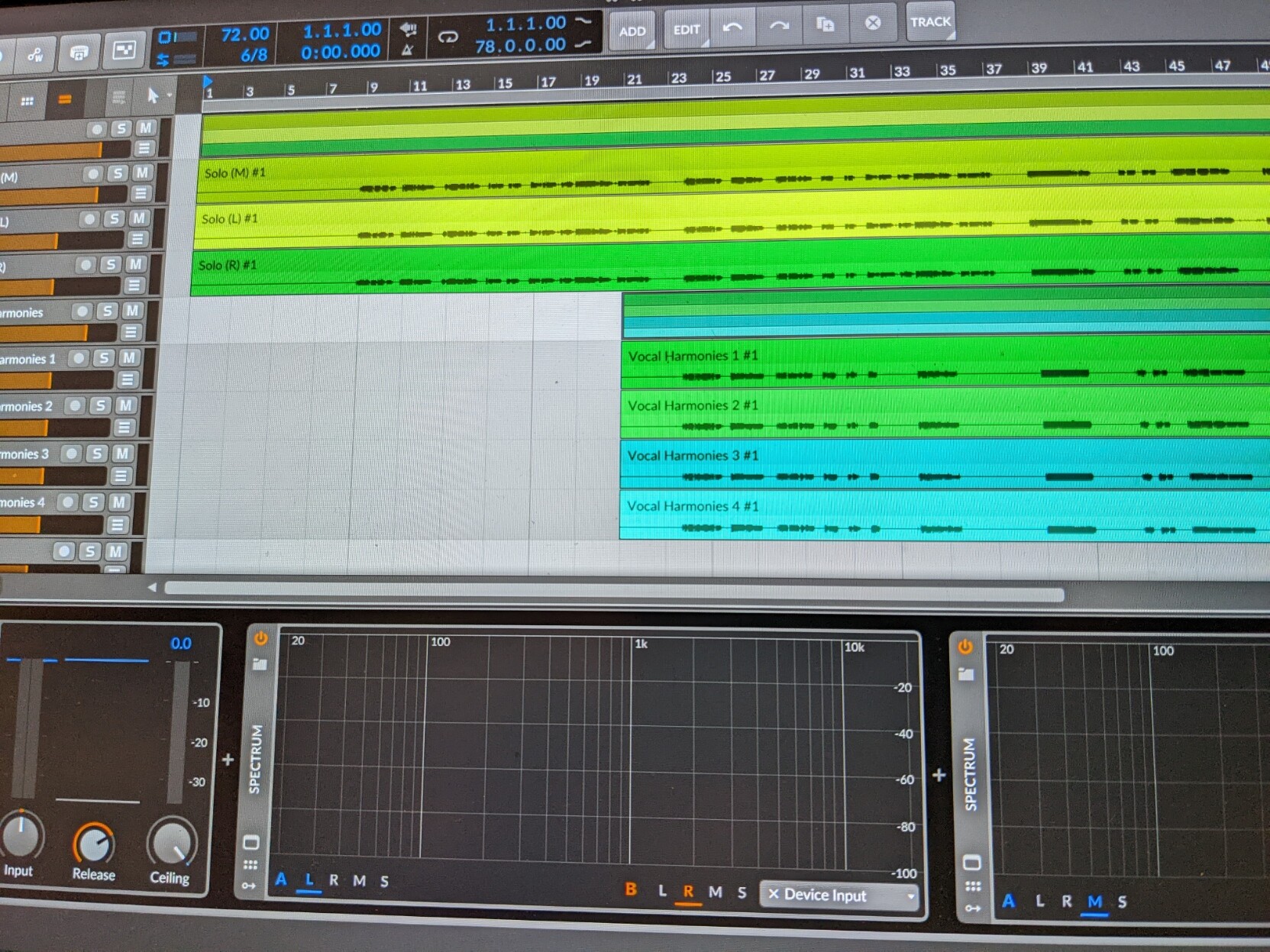Toggle power on first Spectrum device
The width and height of the screenshot is (1270, 952).
260,638
